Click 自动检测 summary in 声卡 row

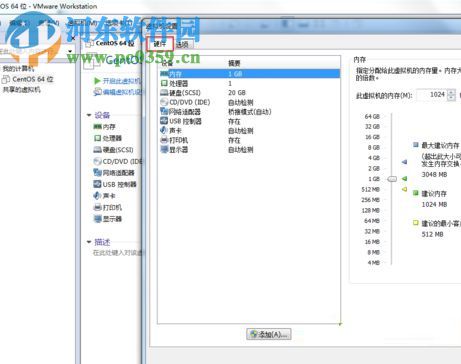tap(240, 131)
